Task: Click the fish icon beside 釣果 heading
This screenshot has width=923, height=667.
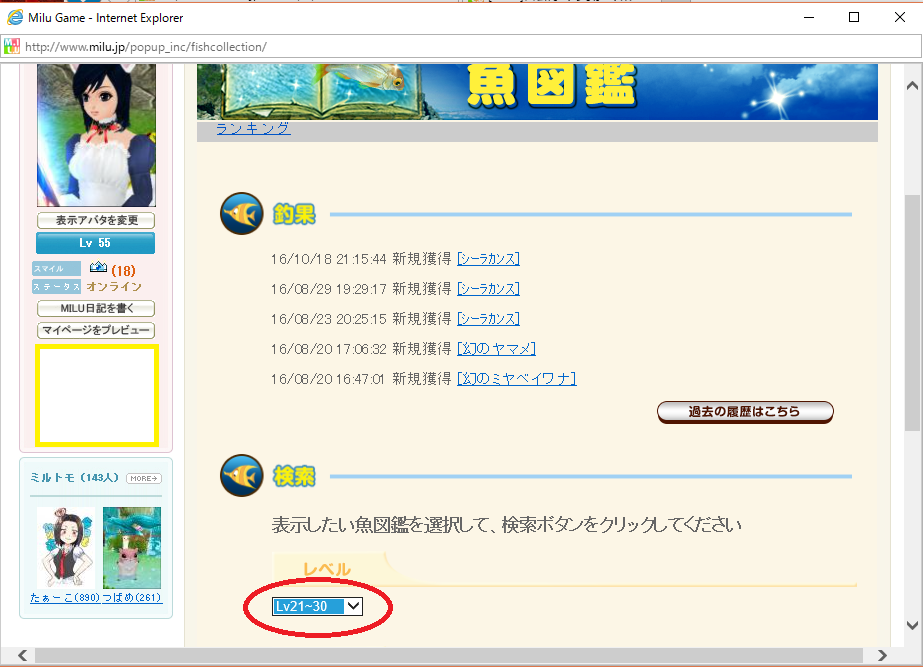Action: click(241, 214)
